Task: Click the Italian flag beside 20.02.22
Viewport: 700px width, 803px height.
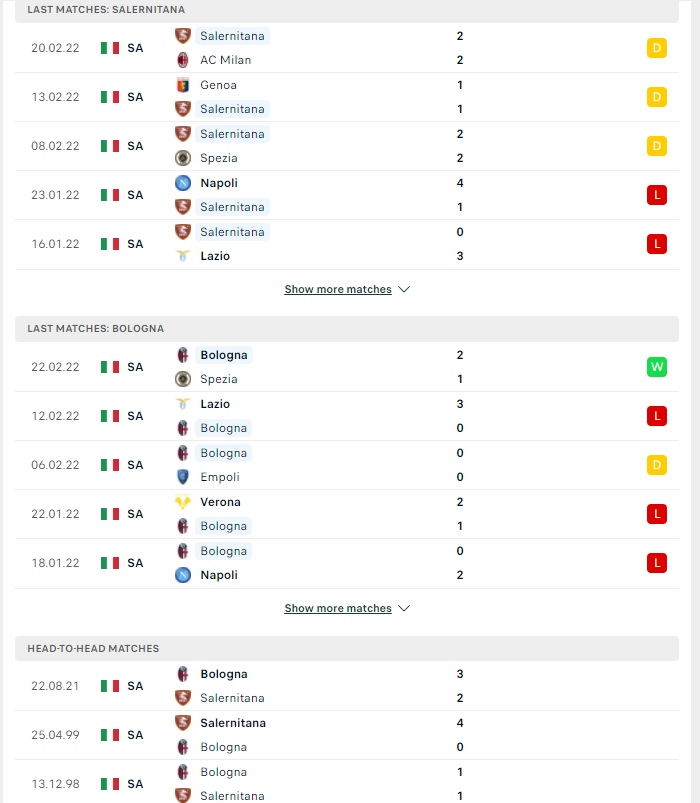Action: tap(110, 48)
